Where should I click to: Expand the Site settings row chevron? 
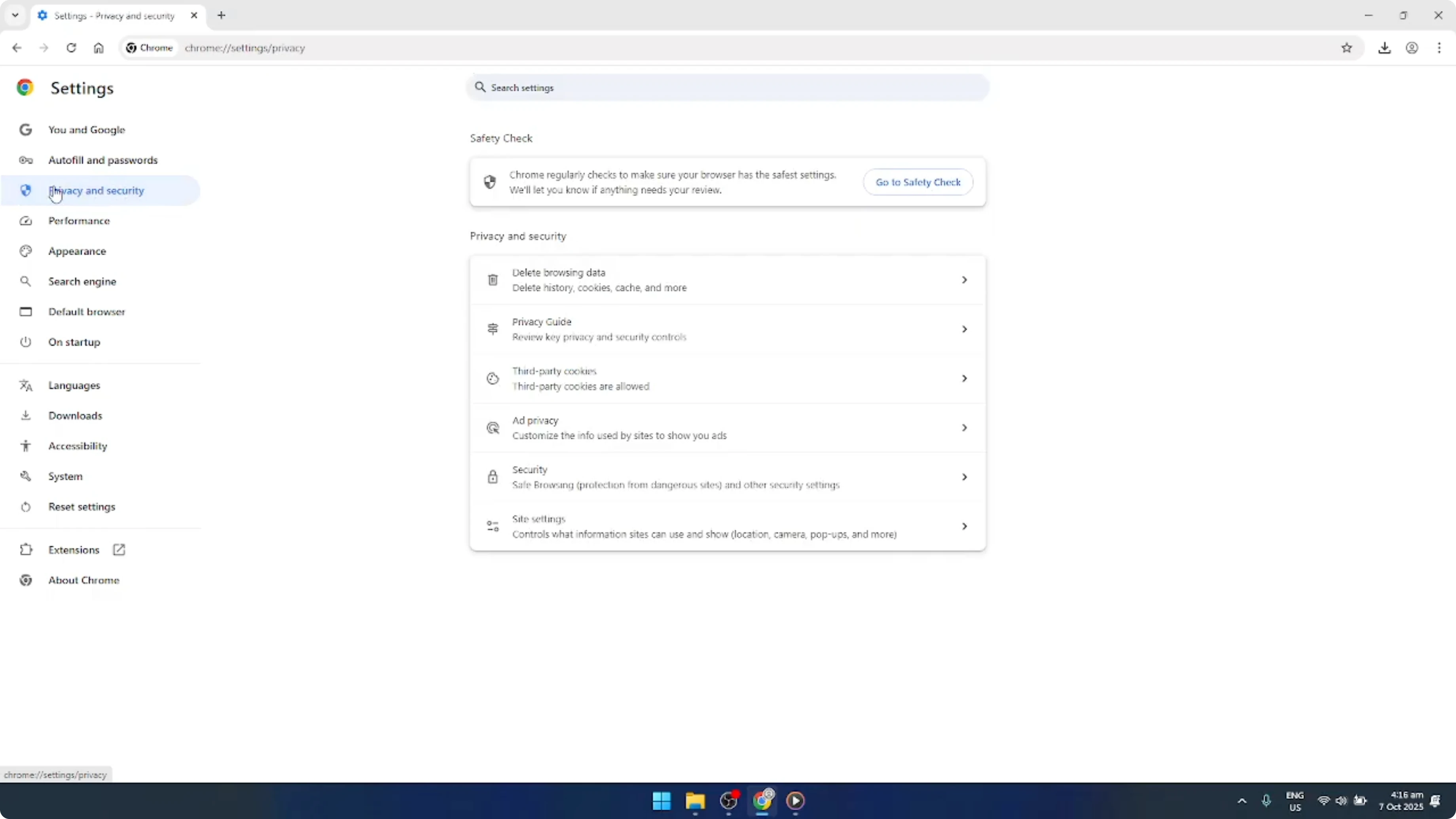[964, 526]
